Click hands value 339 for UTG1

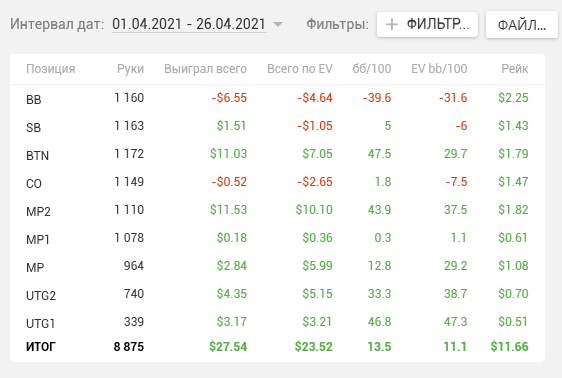[134, 321]
